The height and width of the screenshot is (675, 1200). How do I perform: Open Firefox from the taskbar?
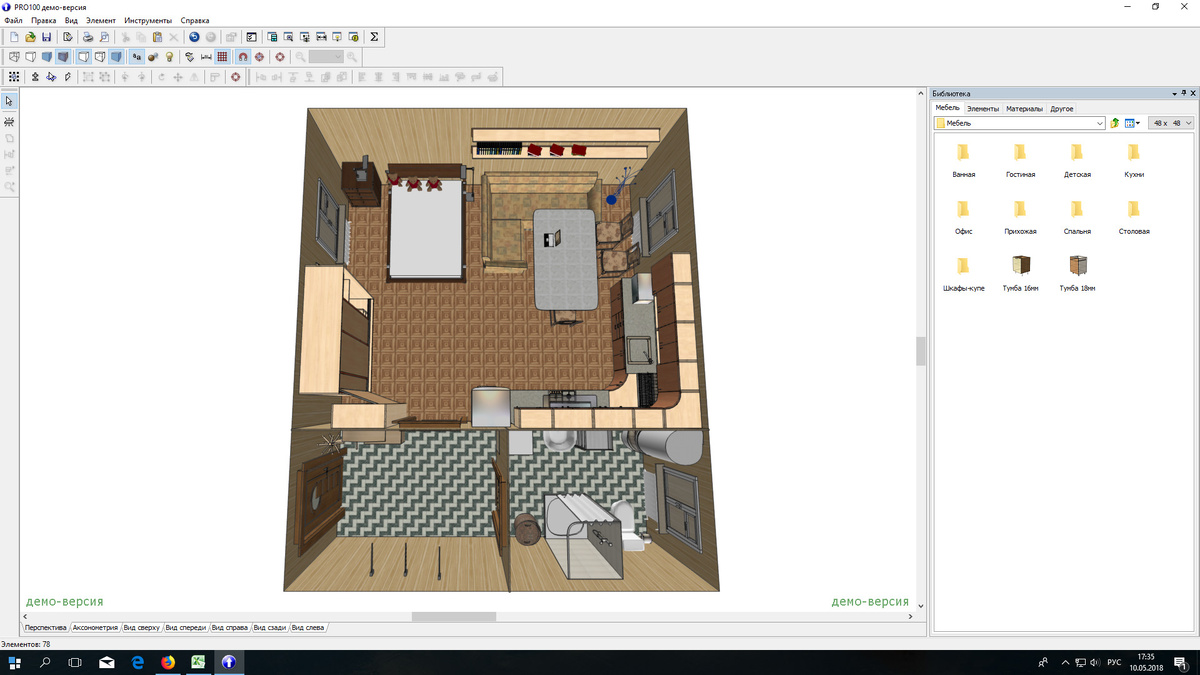pos(168,662)
